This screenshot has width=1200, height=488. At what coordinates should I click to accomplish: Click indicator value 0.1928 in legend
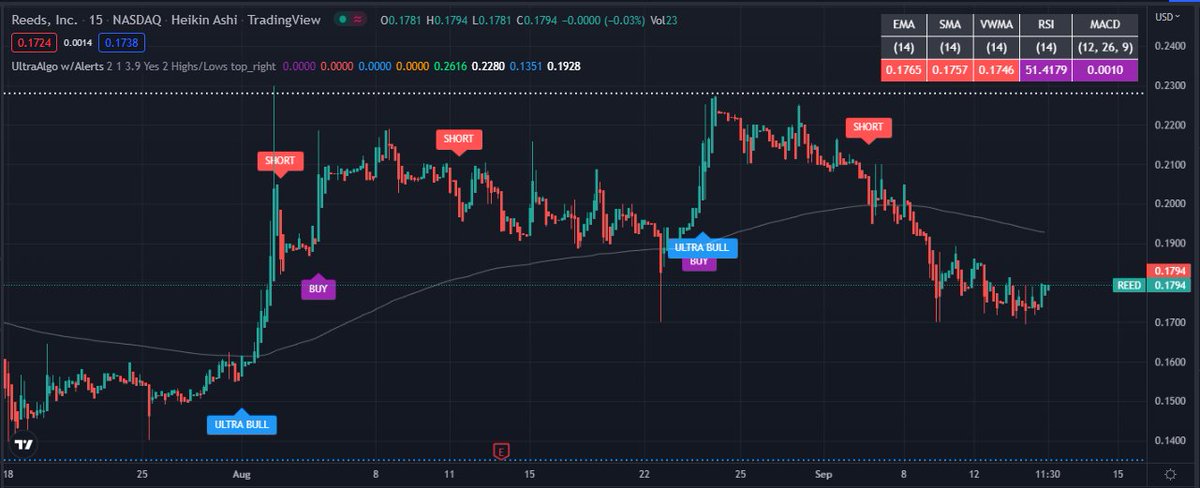coord(565,66)
